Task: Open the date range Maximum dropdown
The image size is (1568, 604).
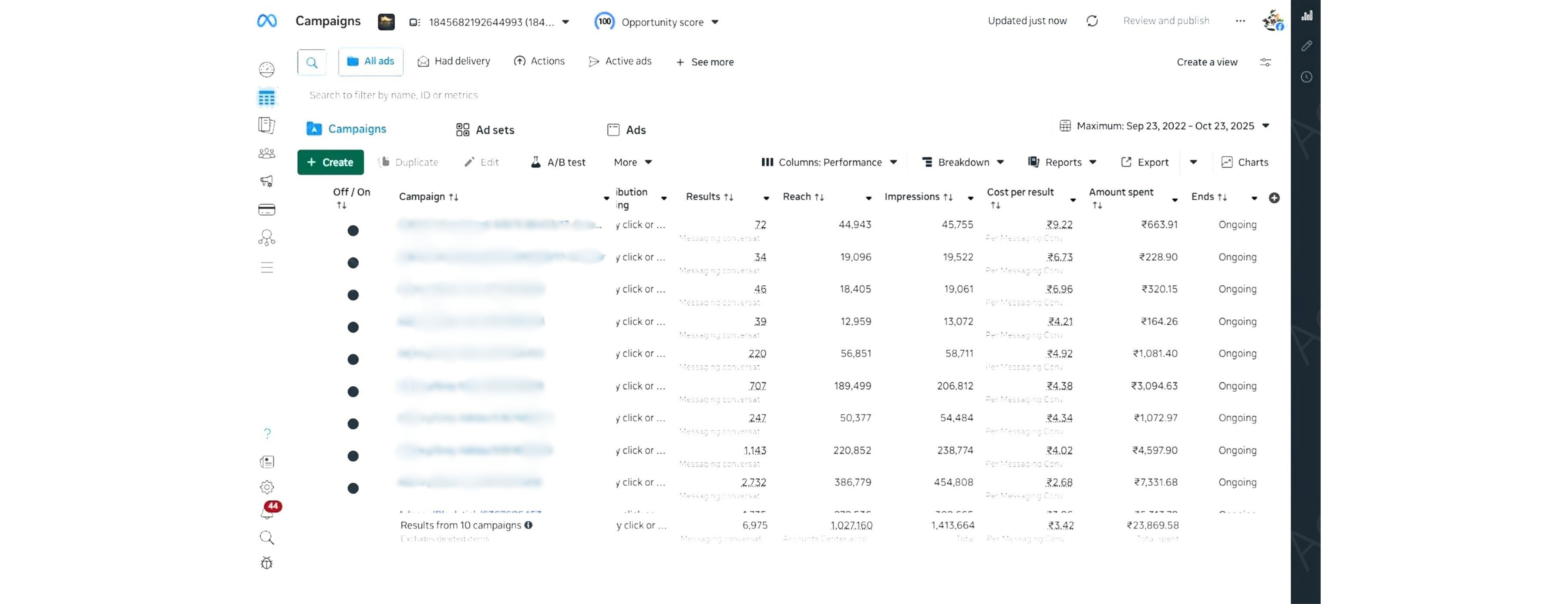Action: 1164,126
